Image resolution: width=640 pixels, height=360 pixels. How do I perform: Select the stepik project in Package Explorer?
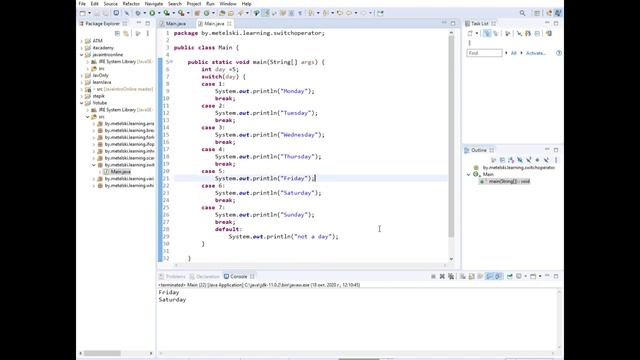click(98, 96)
